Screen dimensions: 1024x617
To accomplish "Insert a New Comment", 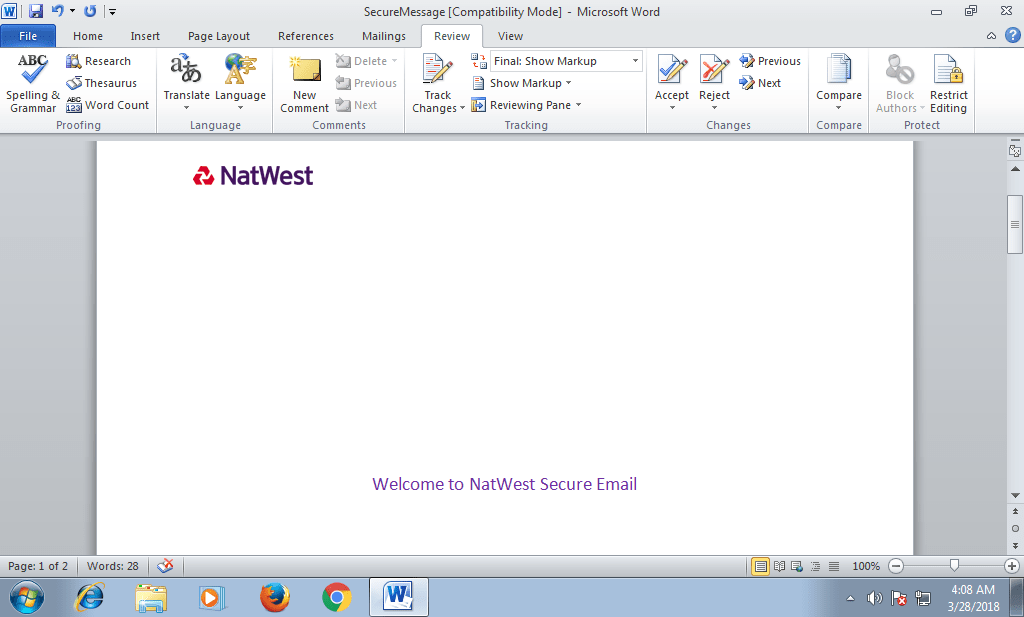I will click(x=304, y=83).
